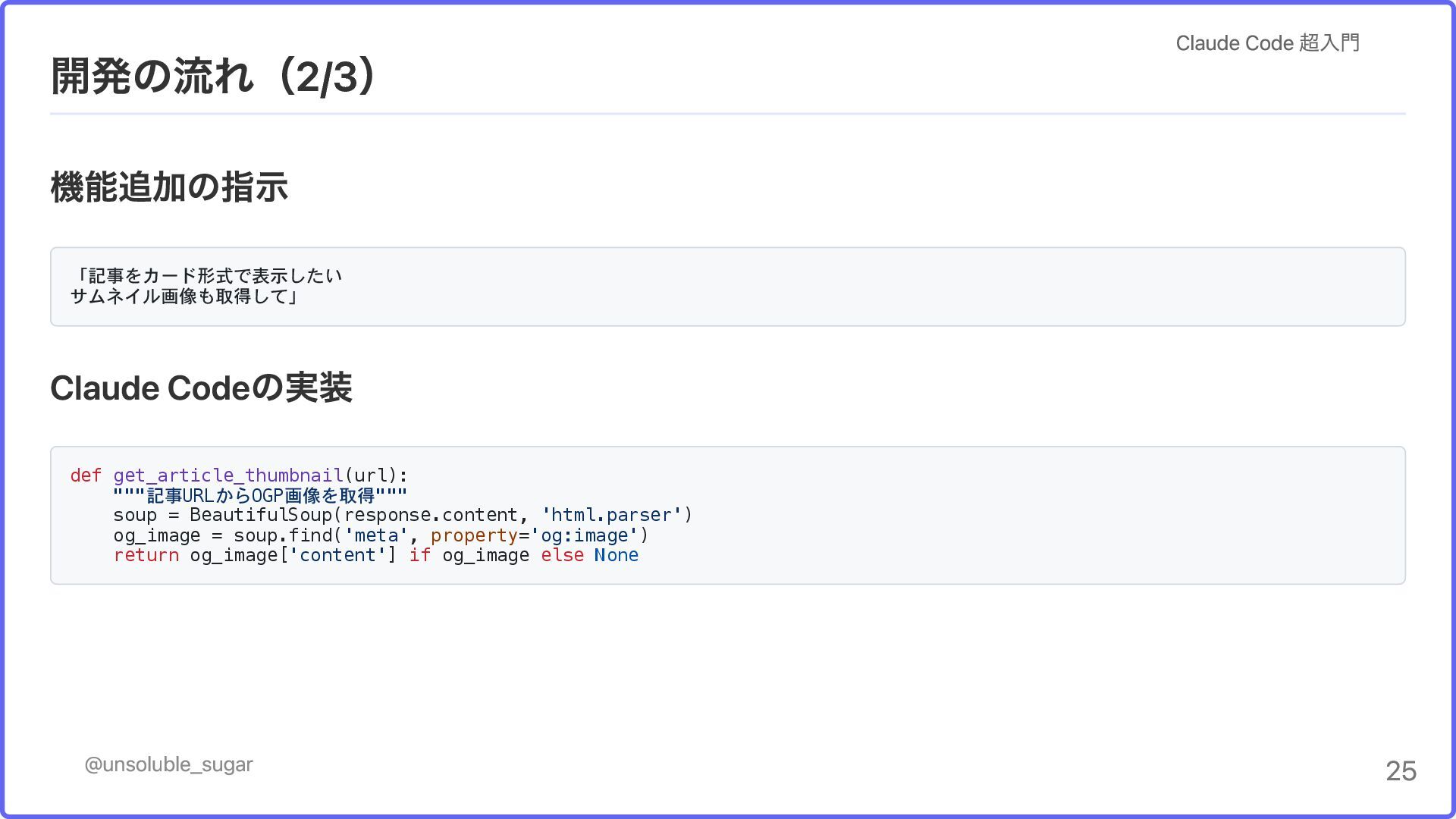Click the horizontal divider under the title
Viewport: 1456px width, 819px height.
[x=728, y=114]
